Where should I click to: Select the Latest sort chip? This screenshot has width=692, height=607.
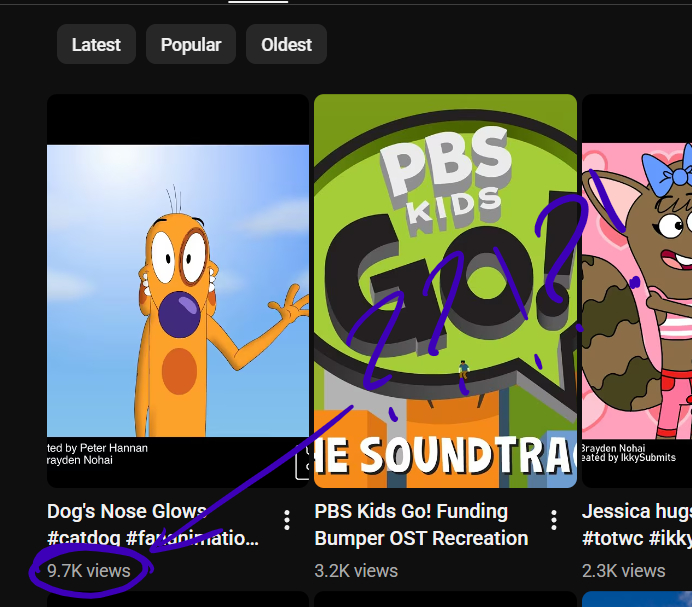(x=96, y=45)
